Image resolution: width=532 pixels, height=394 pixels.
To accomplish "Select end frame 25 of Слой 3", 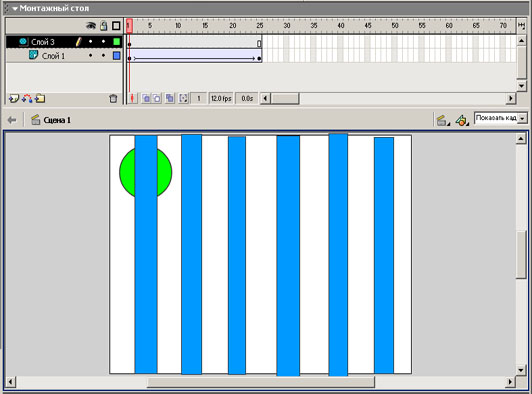I will (259, 42).
